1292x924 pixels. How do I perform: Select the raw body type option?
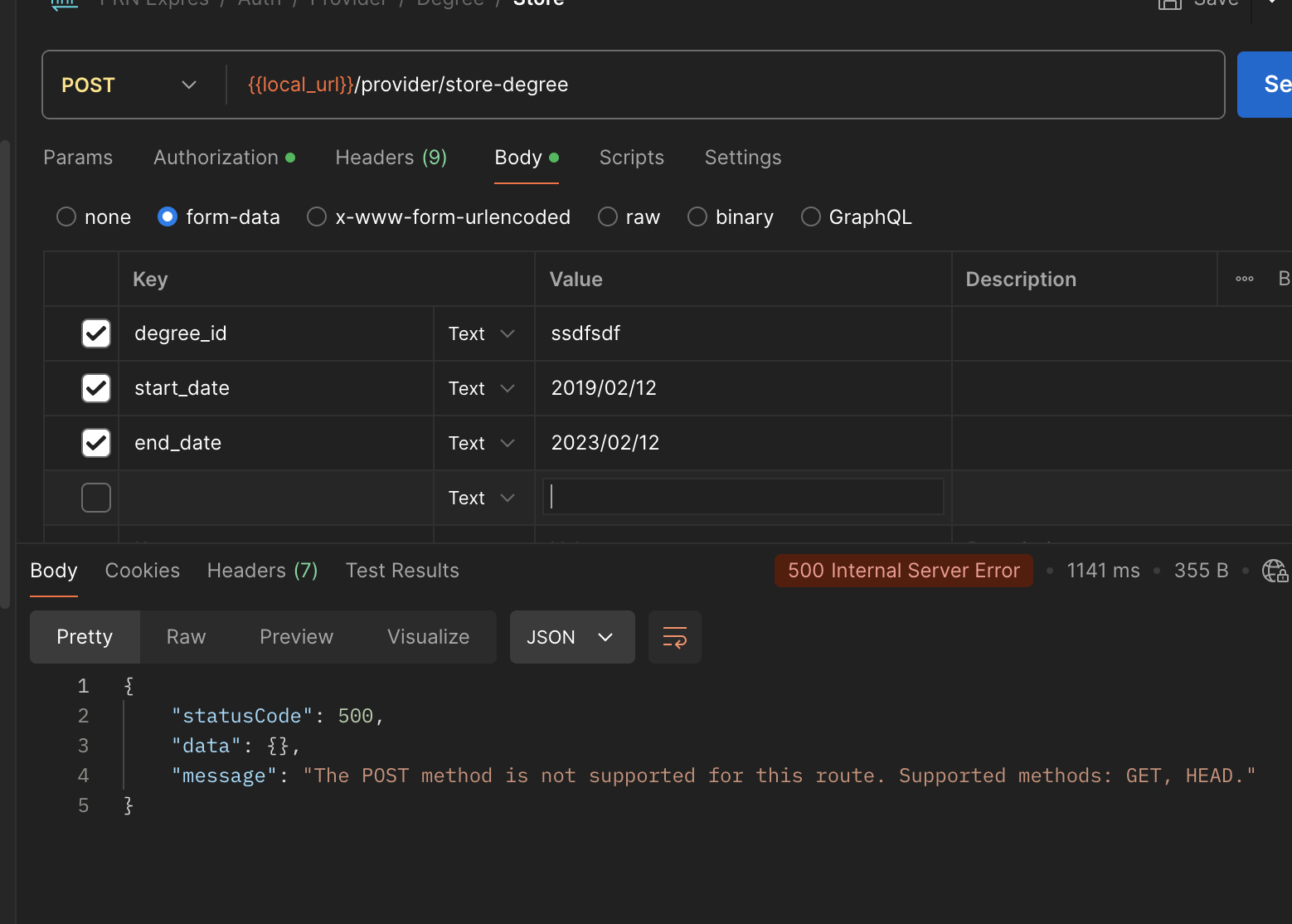click(x=608, y=217)
